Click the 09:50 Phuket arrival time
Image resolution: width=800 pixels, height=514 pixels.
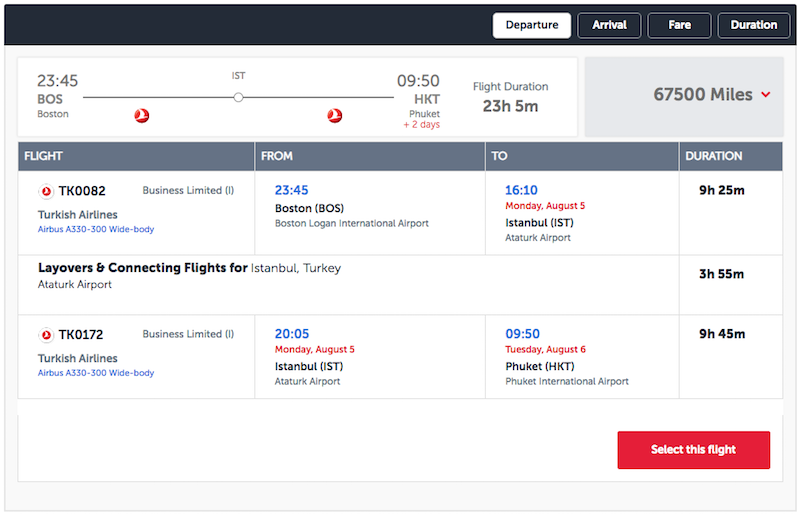point(522,334)
